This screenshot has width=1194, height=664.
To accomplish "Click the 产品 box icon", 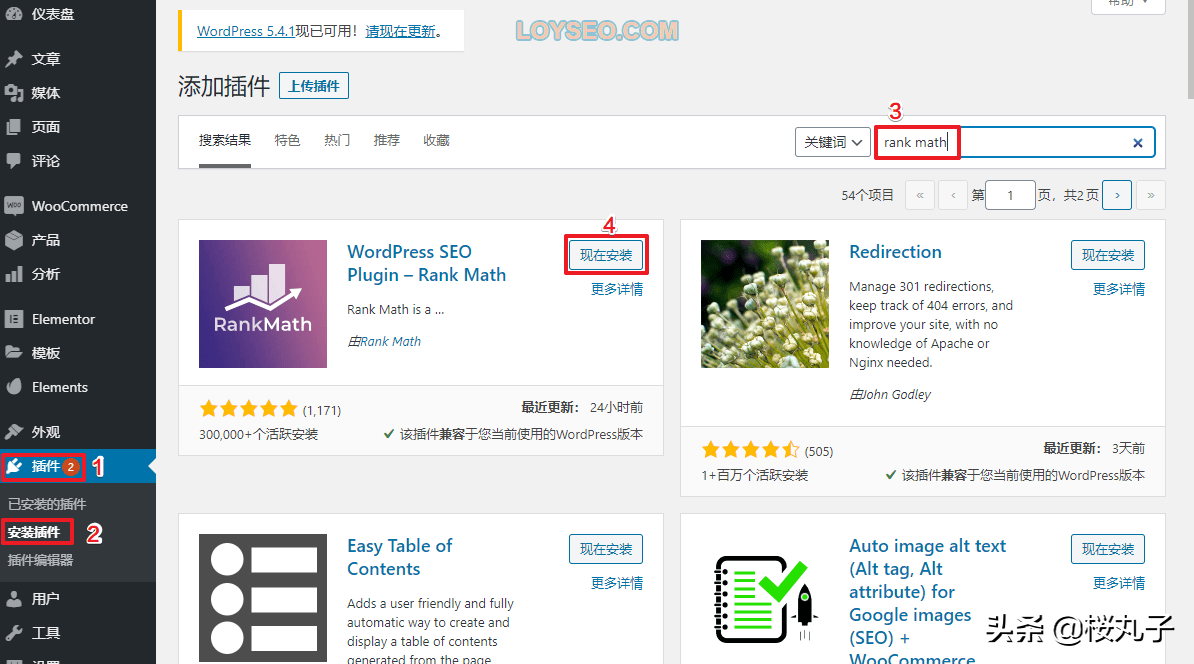I will (x=14, y=240).
